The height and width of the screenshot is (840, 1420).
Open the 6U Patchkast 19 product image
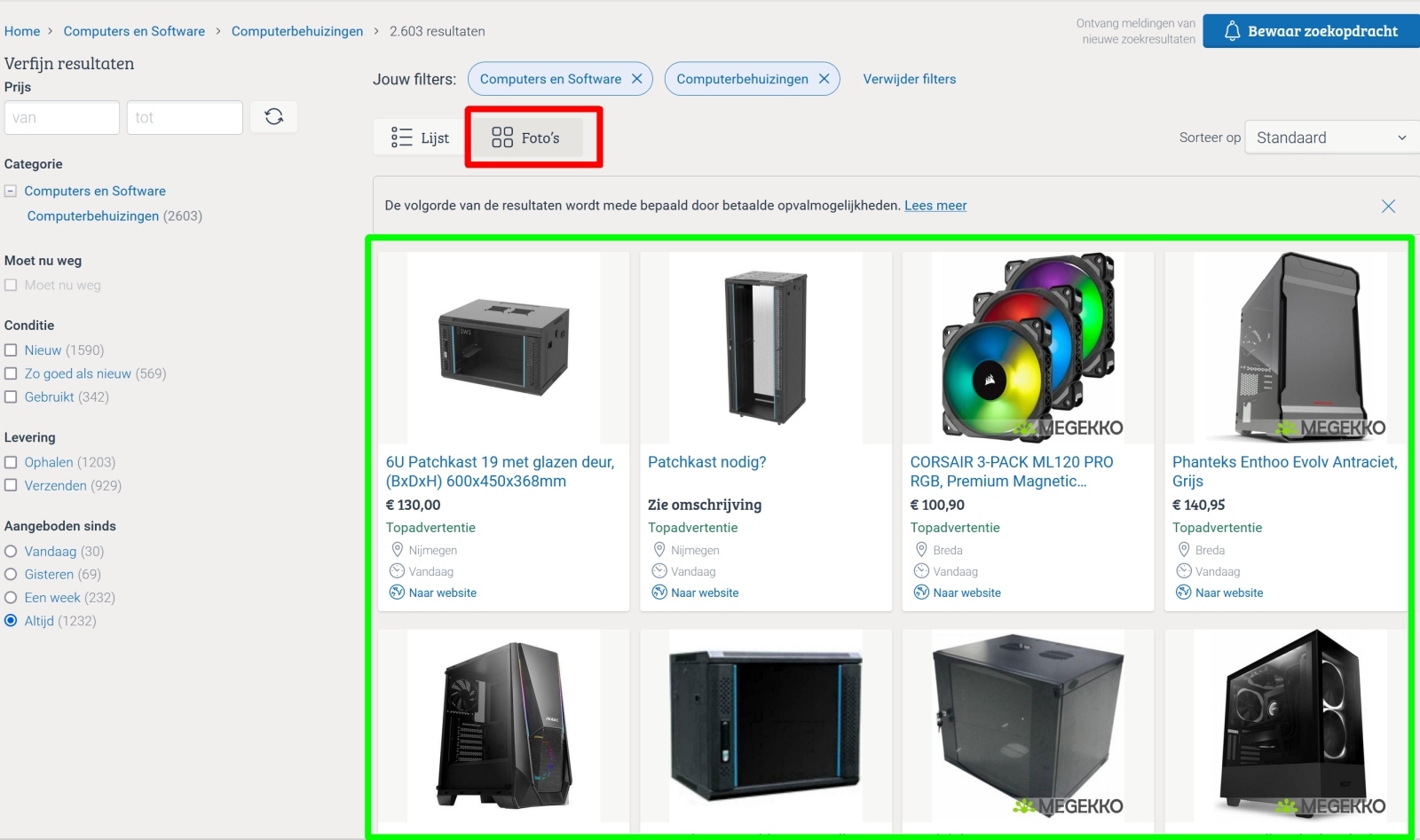504,348
